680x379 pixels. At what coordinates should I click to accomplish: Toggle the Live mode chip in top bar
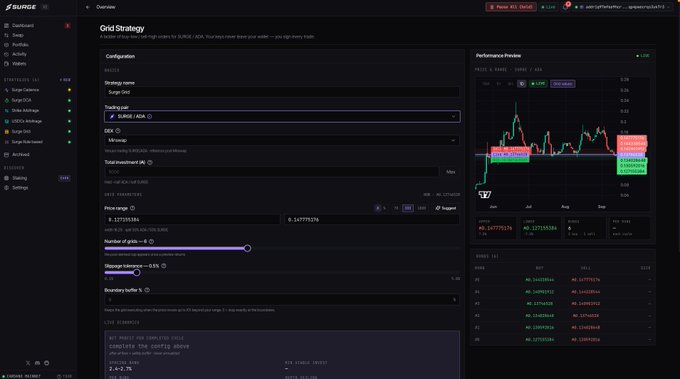[x=549, y=7]
